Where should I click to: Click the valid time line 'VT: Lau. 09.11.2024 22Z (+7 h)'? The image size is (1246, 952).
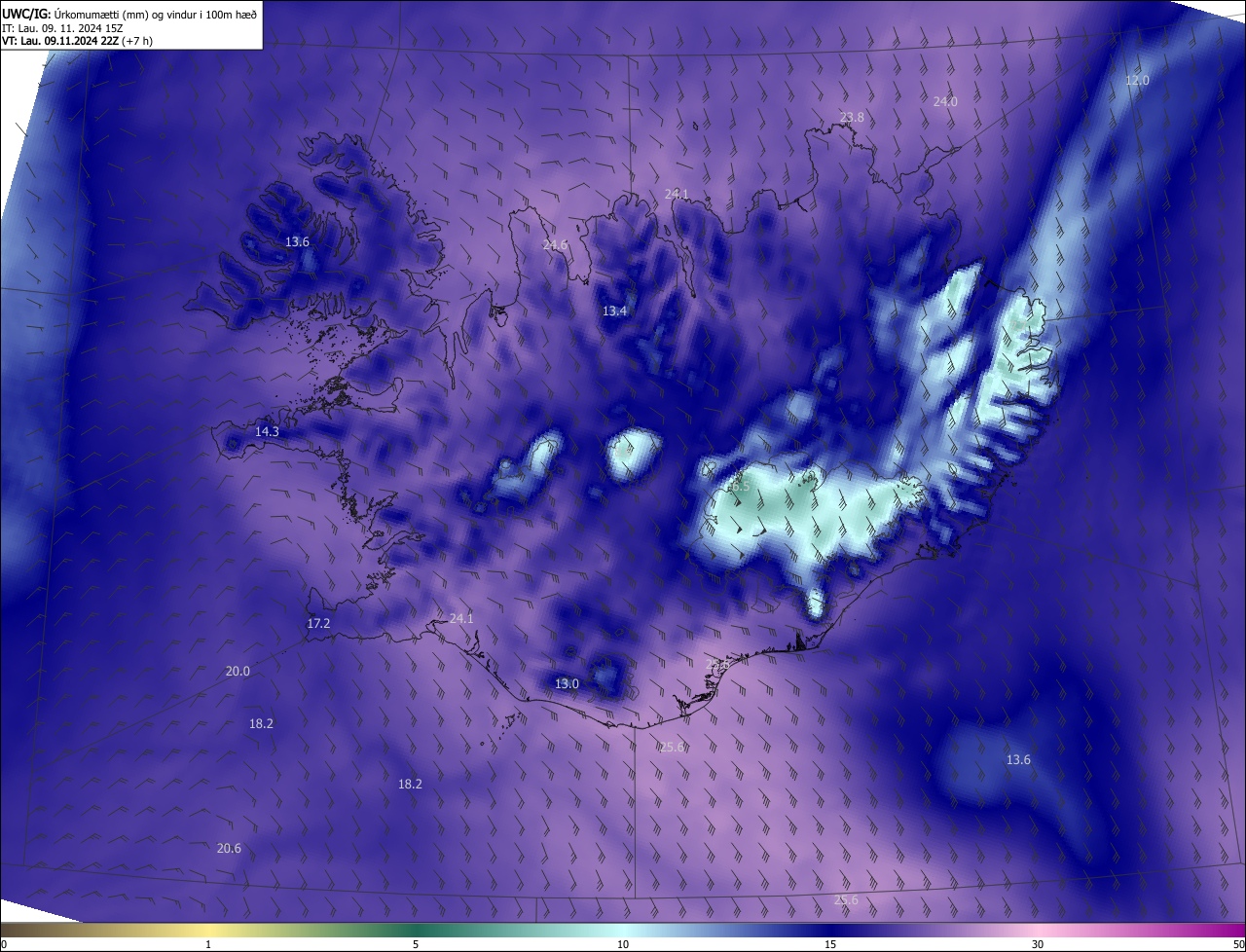click(x=77, y=41)
